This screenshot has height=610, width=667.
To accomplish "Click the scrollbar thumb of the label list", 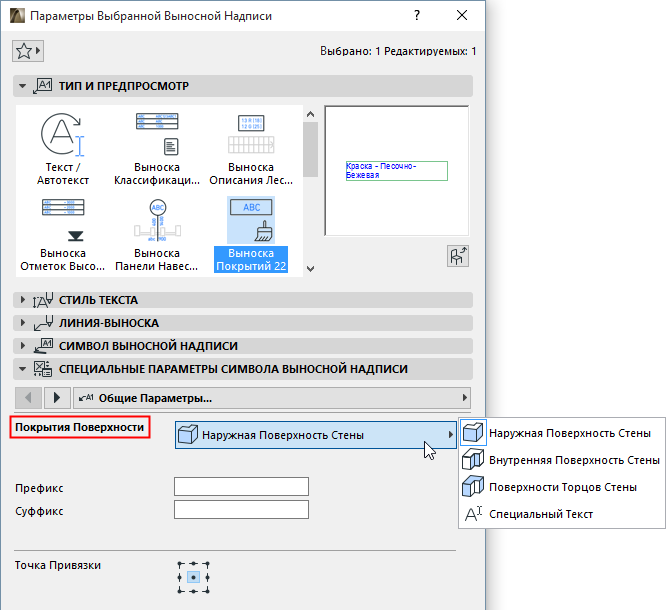I will 311,149.
